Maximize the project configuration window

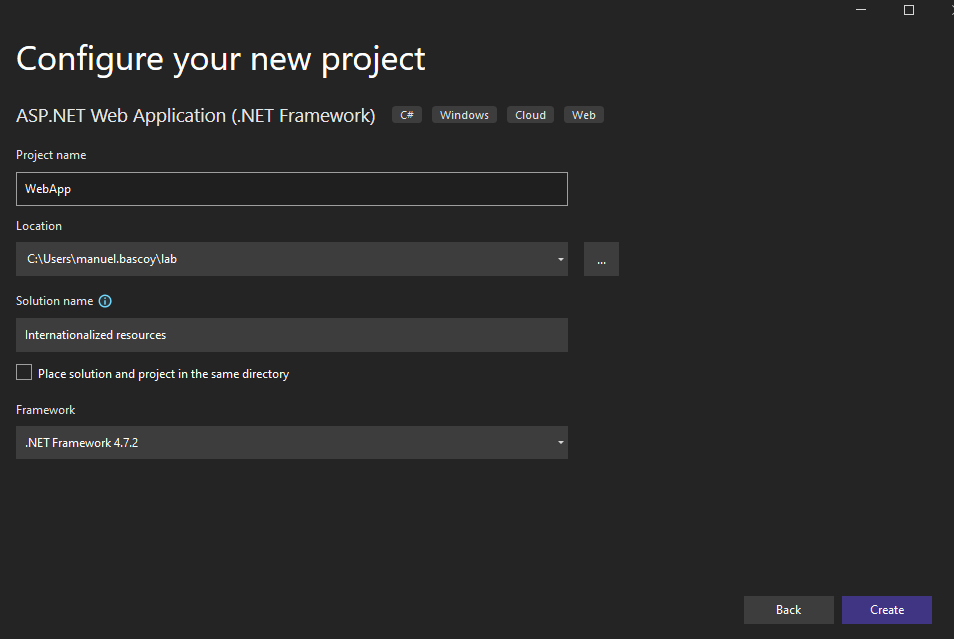coord(908,10)
